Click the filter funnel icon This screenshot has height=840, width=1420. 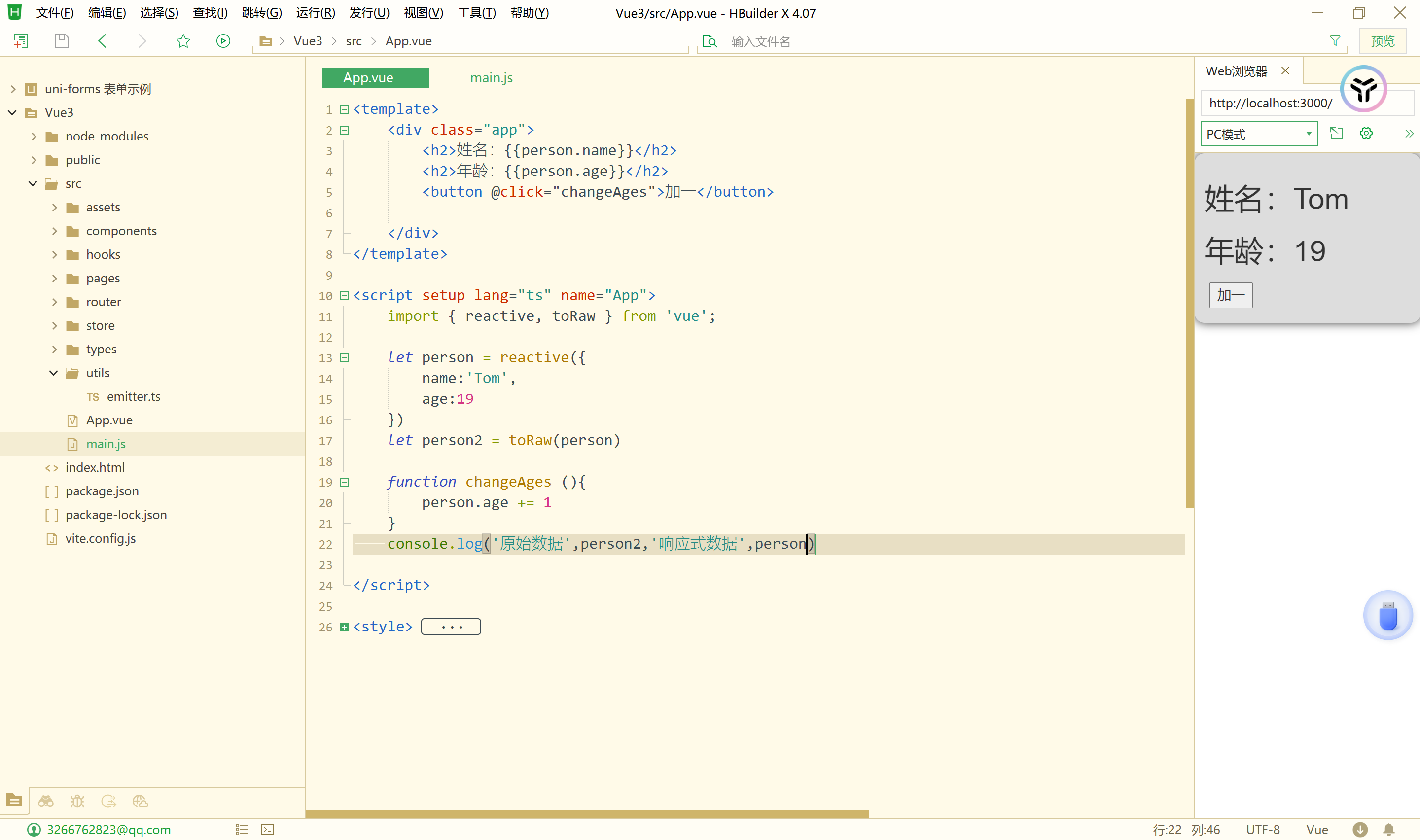pos(1335,41)
